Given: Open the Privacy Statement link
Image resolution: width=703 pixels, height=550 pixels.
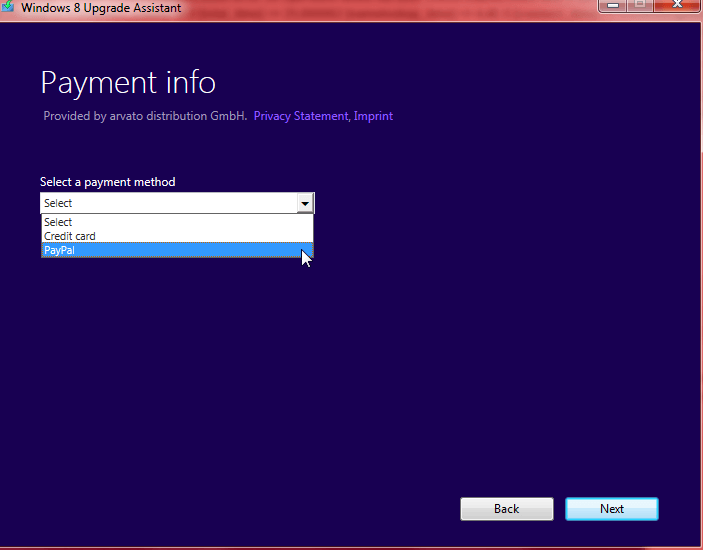Looking at the screenshot, I should (x=301, y=116).
